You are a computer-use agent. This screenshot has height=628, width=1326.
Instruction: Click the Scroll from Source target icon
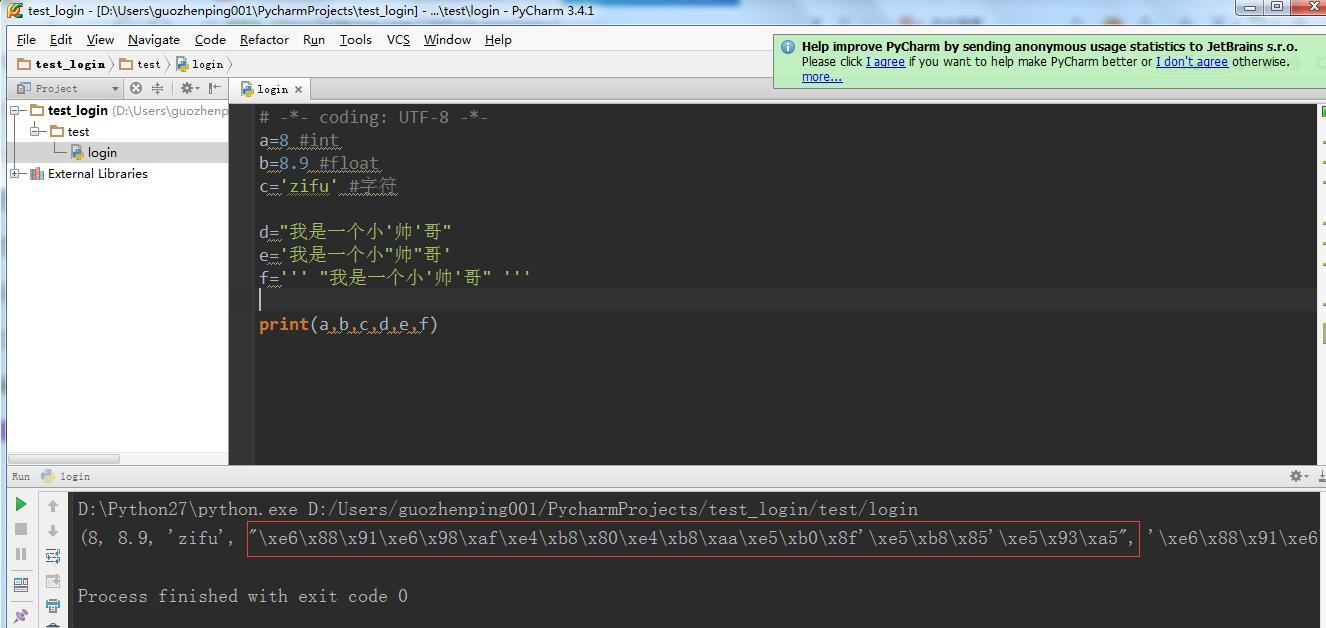pyautogui.click(x=136, y=88)
